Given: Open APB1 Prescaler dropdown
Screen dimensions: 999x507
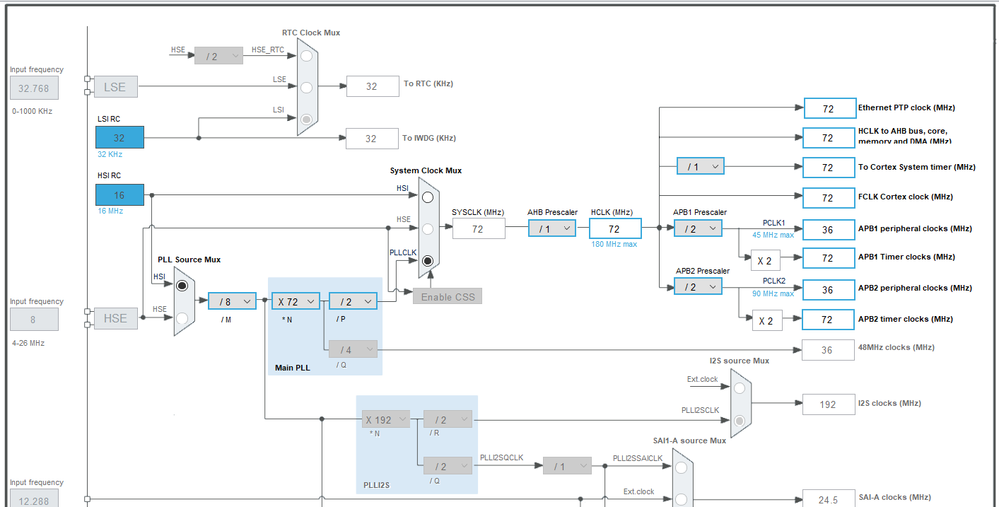Looking at the screenshot, I should [698, 228].
